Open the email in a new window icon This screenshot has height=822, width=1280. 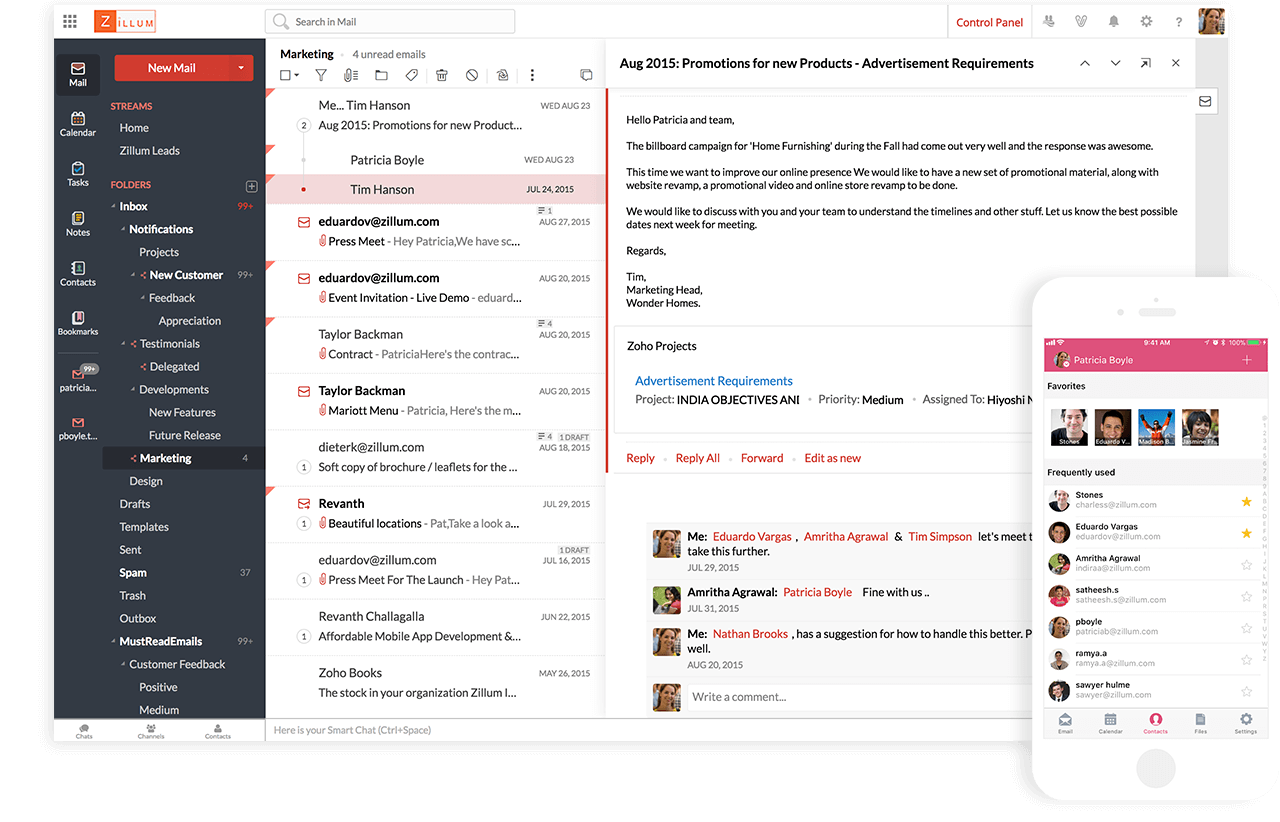[x=1146, y=63]
